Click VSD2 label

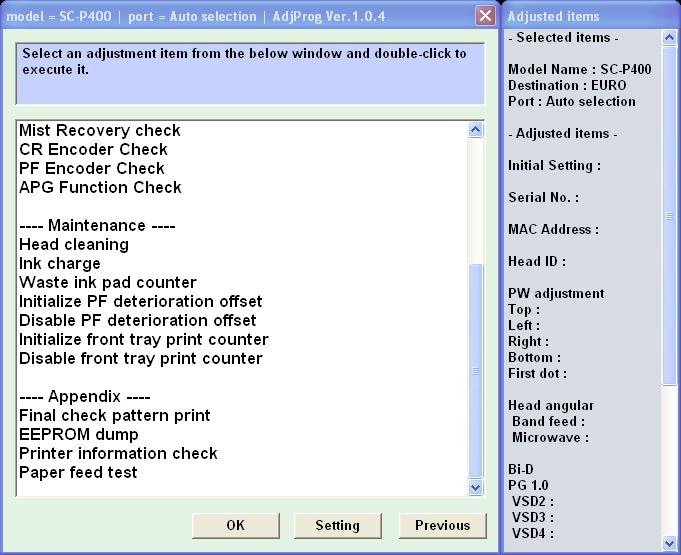(x=533, y=502)
